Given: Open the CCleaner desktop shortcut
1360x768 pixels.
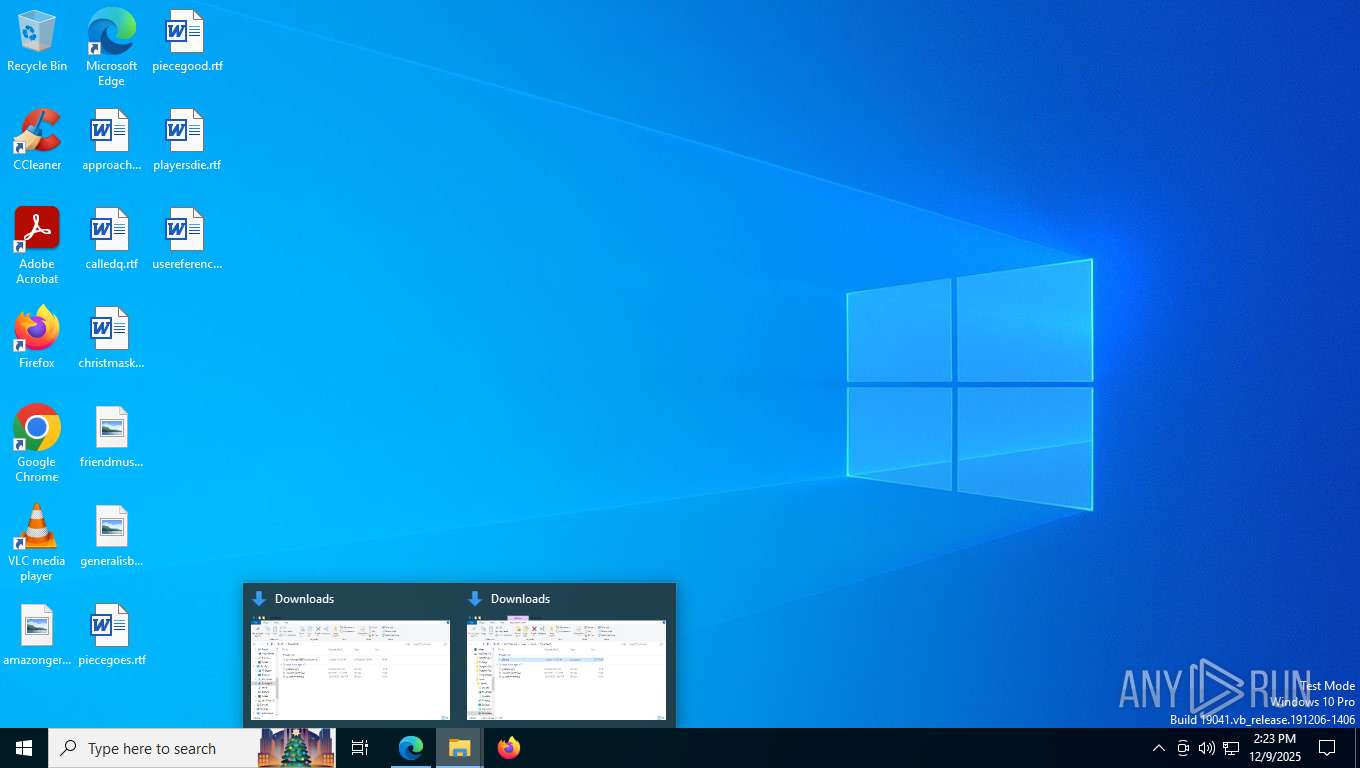Looking at the screenshot, I should (37, 141).
